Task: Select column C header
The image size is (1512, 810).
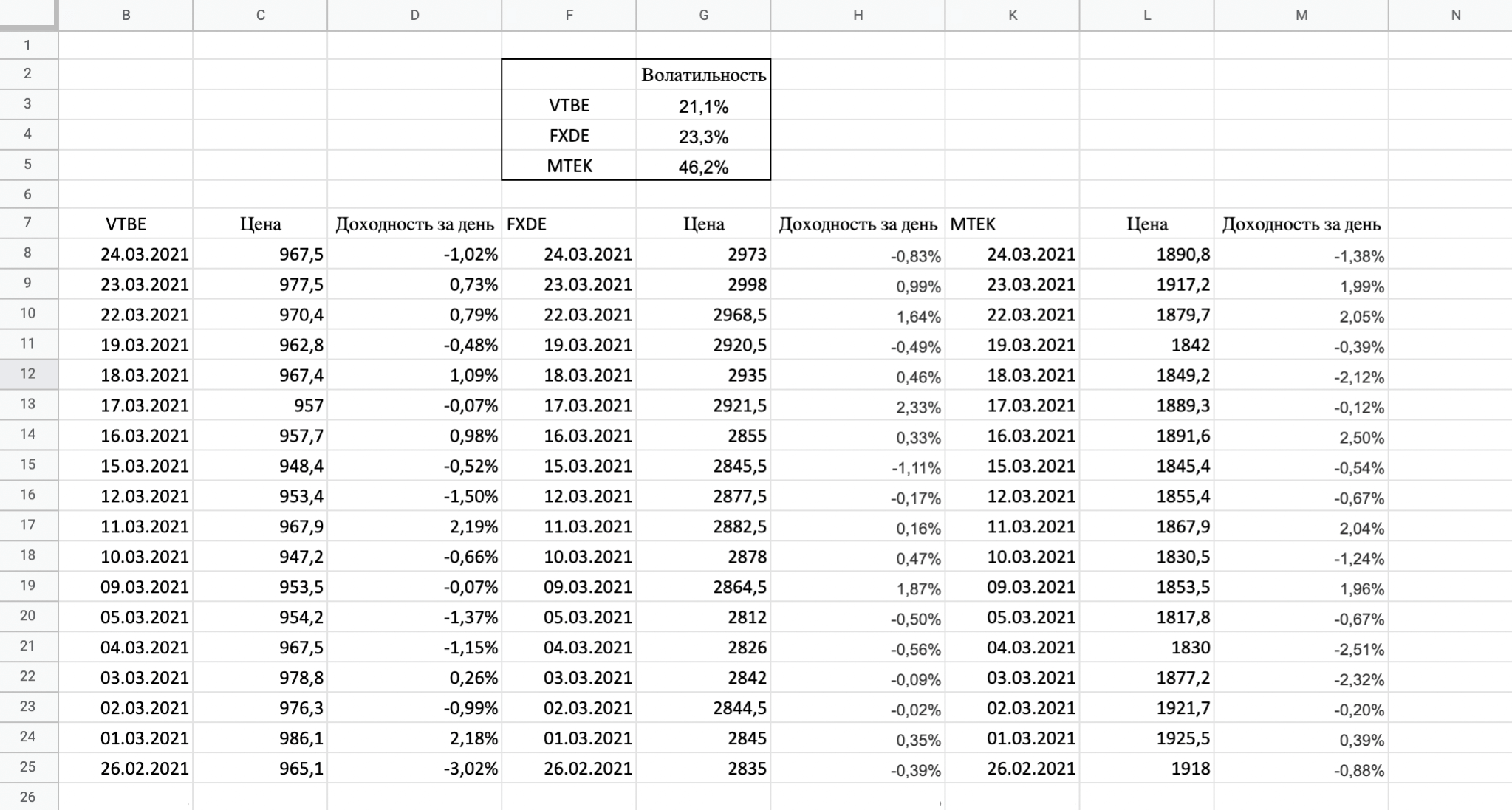Action: click(260, 15)
